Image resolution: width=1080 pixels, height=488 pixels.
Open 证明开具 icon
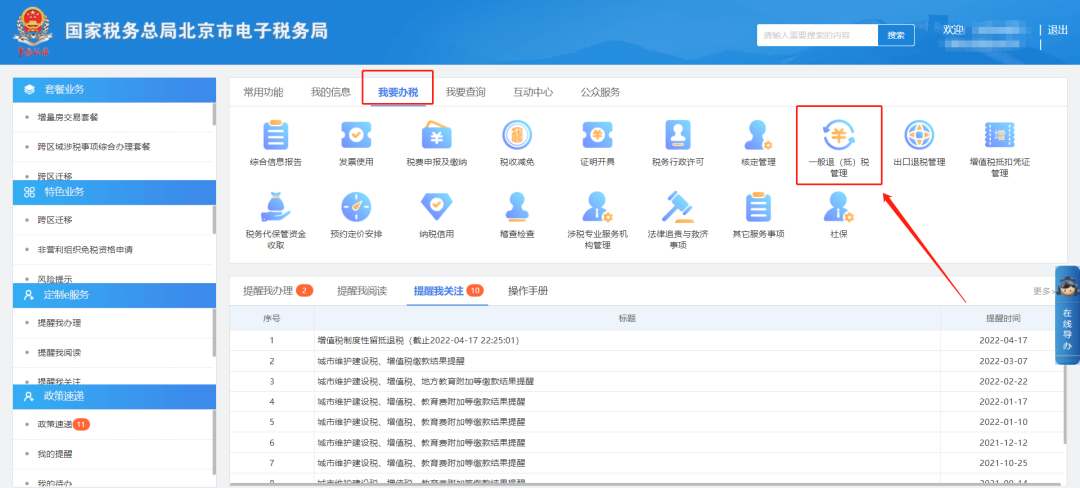(597, 135)
